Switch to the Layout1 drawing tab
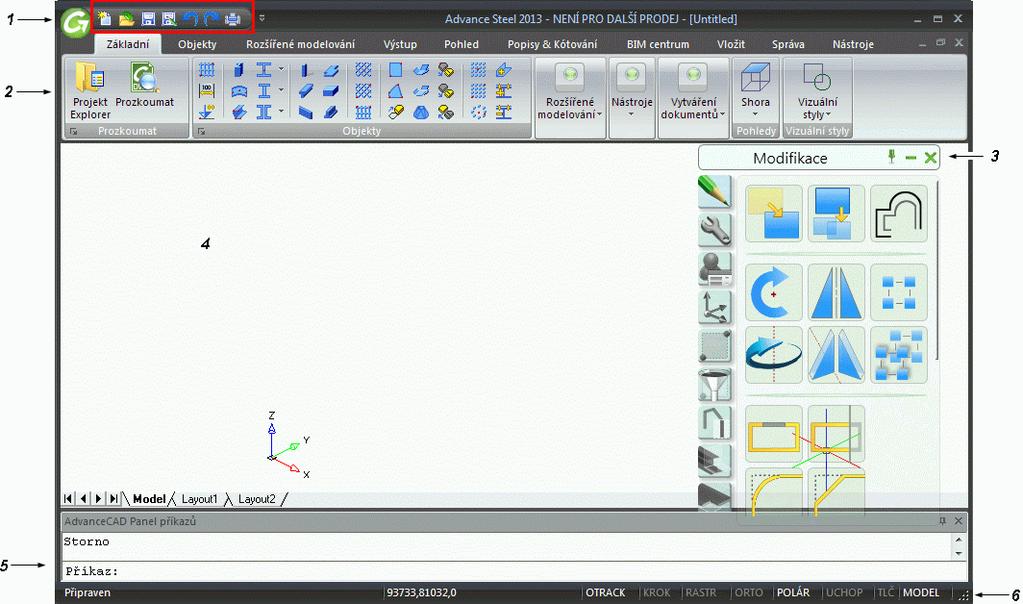The image size is (1023, 604). (199, 499)
